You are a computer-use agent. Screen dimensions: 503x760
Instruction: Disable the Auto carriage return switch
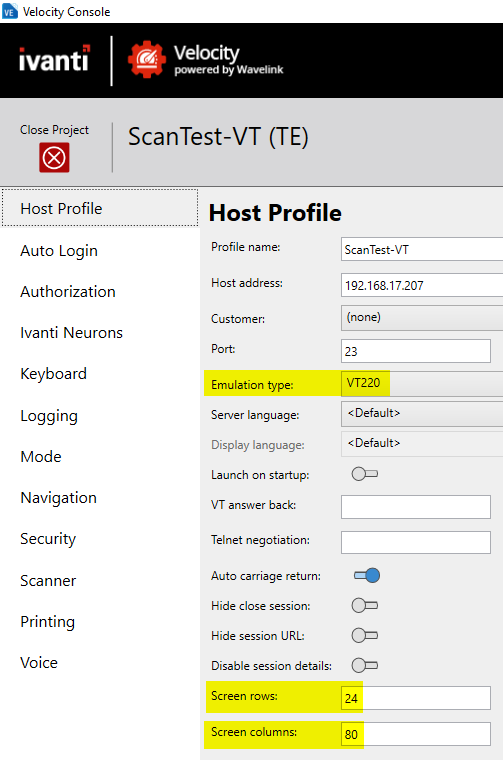coord(367,575)
